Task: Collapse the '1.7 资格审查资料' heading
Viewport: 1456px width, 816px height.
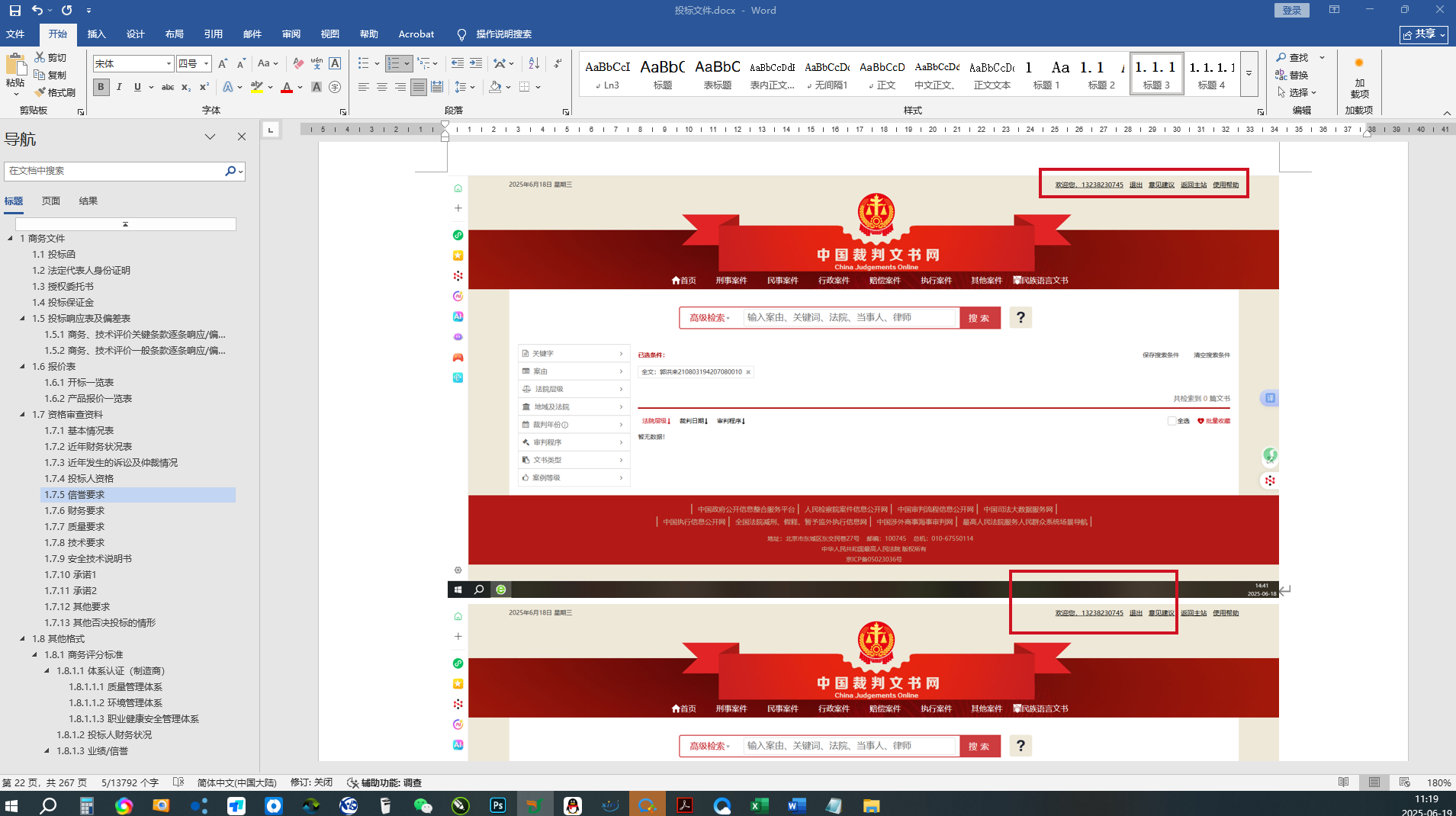Action: [23, 415]
